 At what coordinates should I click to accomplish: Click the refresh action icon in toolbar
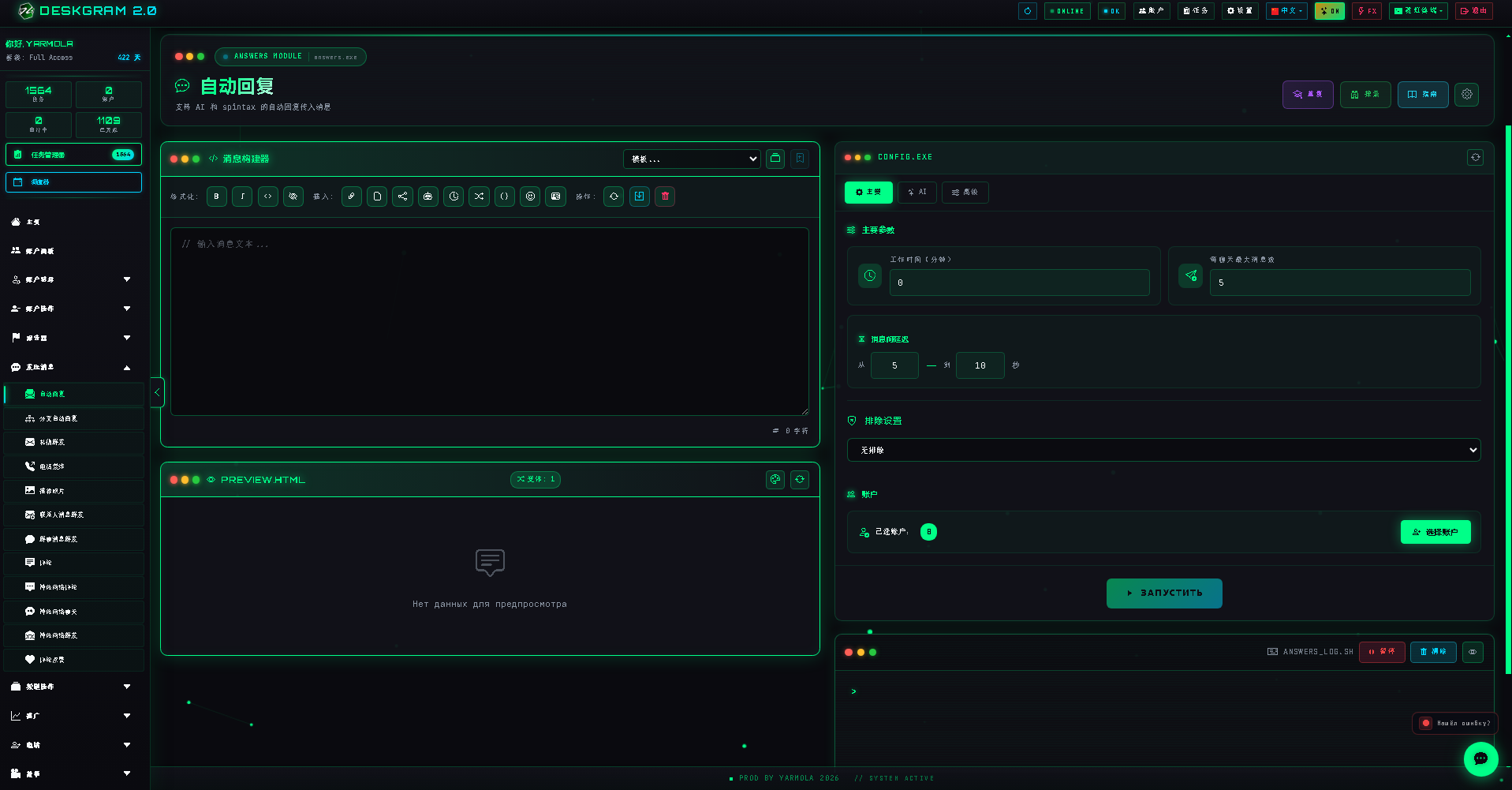[614, 197]
